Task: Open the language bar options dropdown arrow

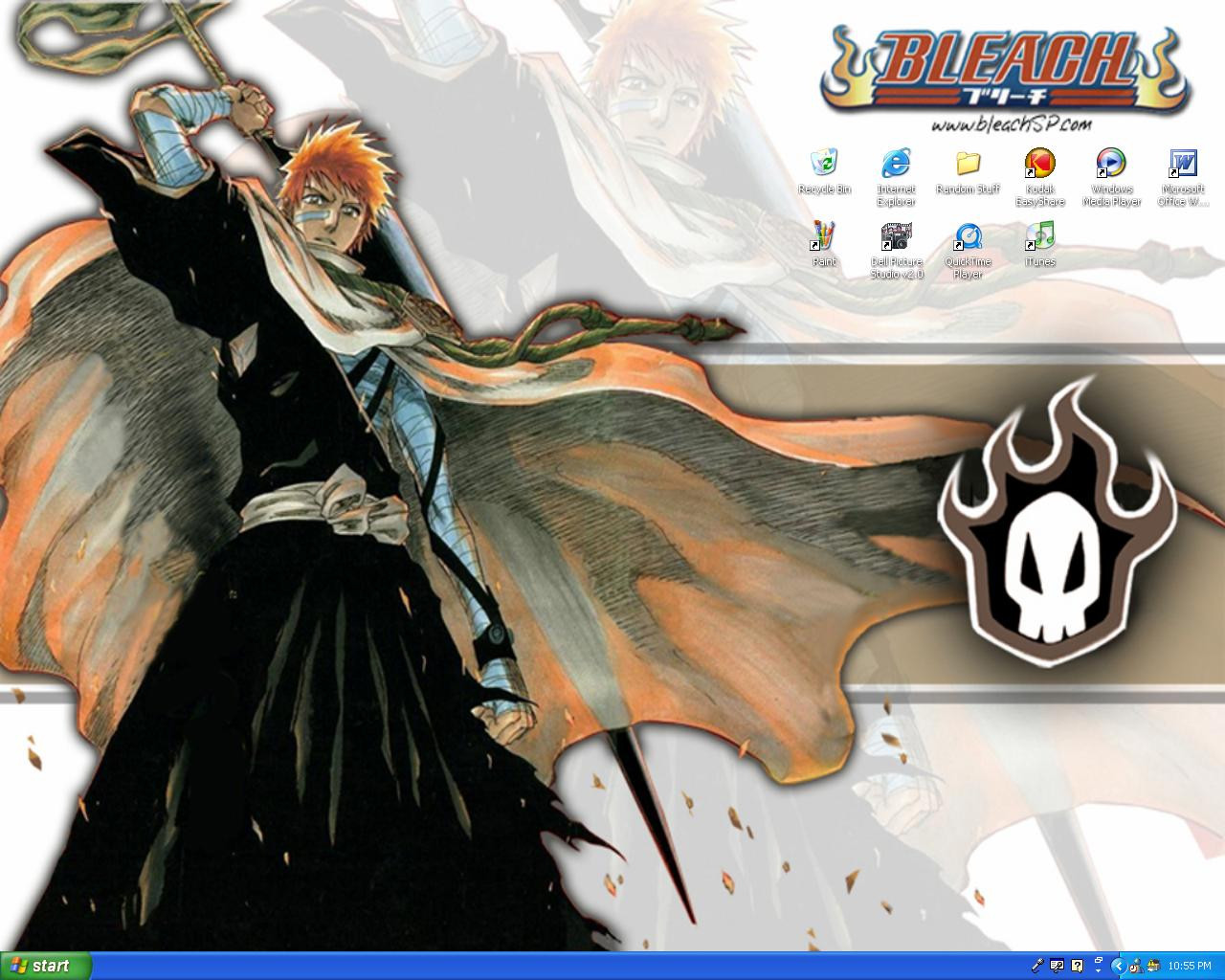Action: pyautogui.click(x=1099, y=971)
